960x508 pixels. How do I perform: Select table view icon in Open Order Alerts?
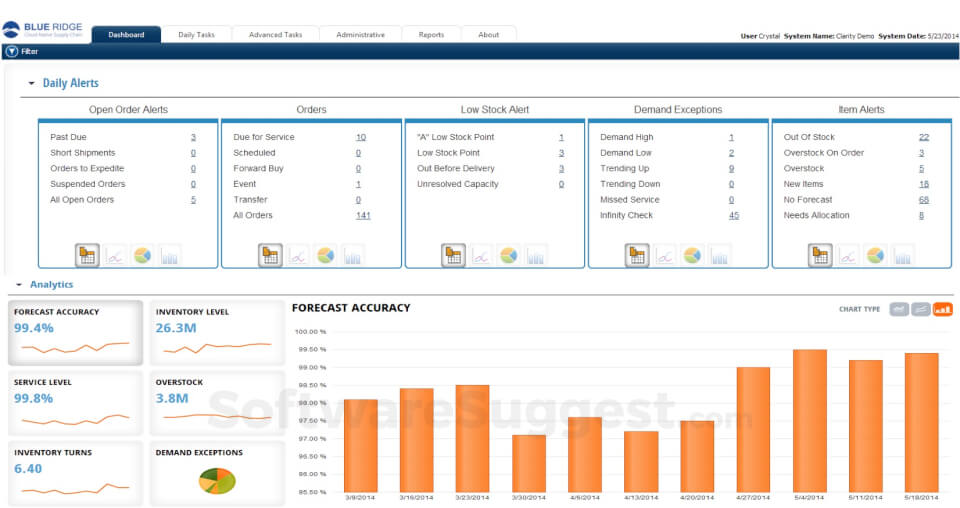coord(87,255)
